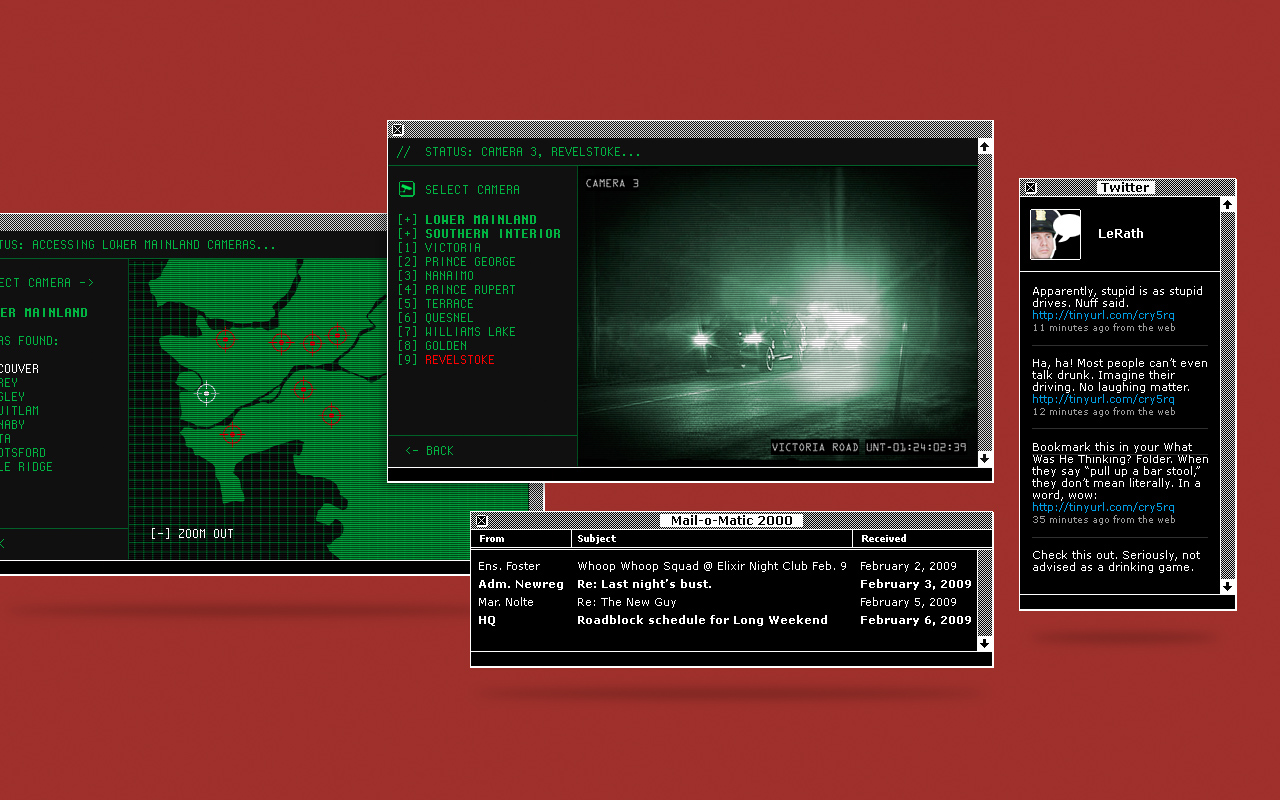Open tinyurl link in first tweet

click(x=1103, y=315)
